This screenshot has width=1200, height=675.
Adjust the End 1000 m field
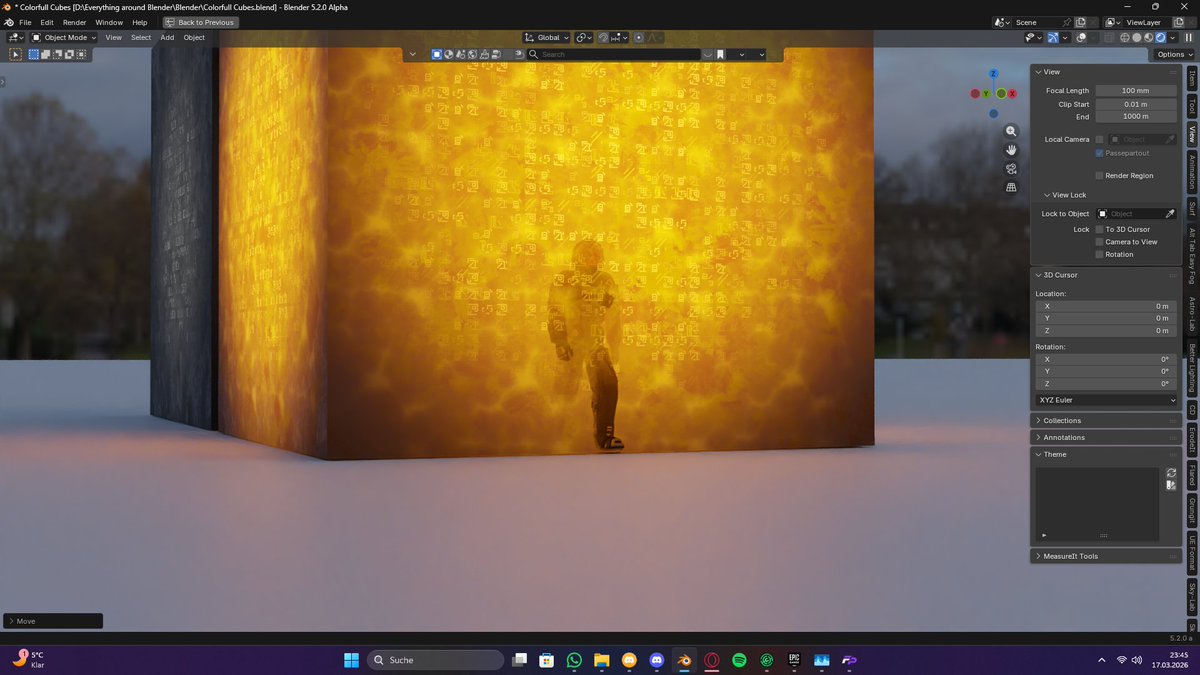click(1135, 116)
